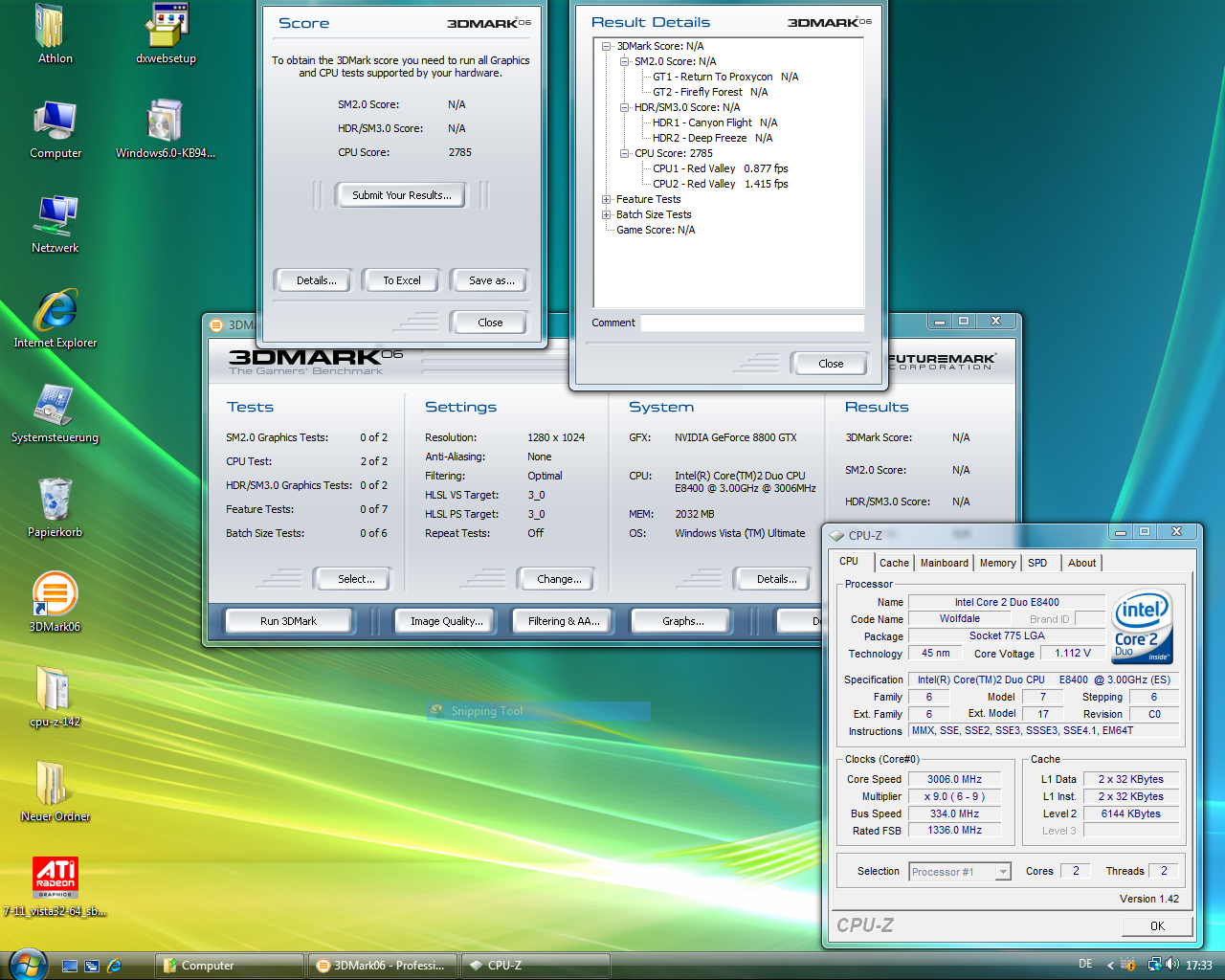Switch to the Mainboard tab in CPU-Z

tap(945, 563)
